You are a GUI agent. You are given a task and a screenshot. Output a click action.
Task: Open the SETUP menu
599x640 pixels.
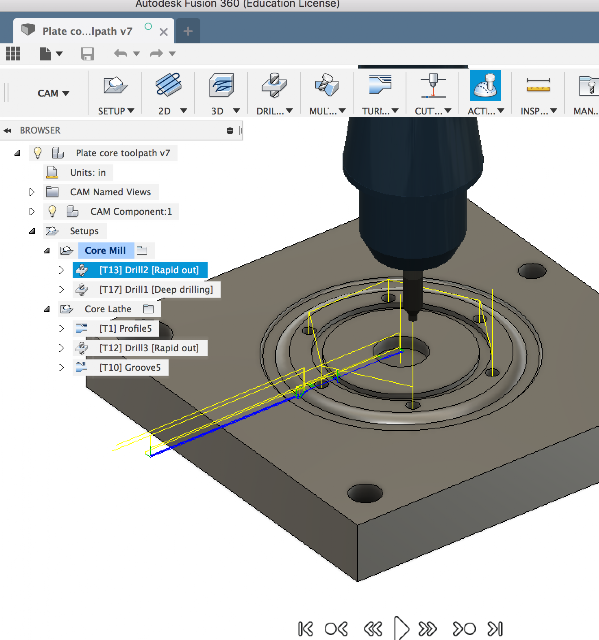pos(116,111)
